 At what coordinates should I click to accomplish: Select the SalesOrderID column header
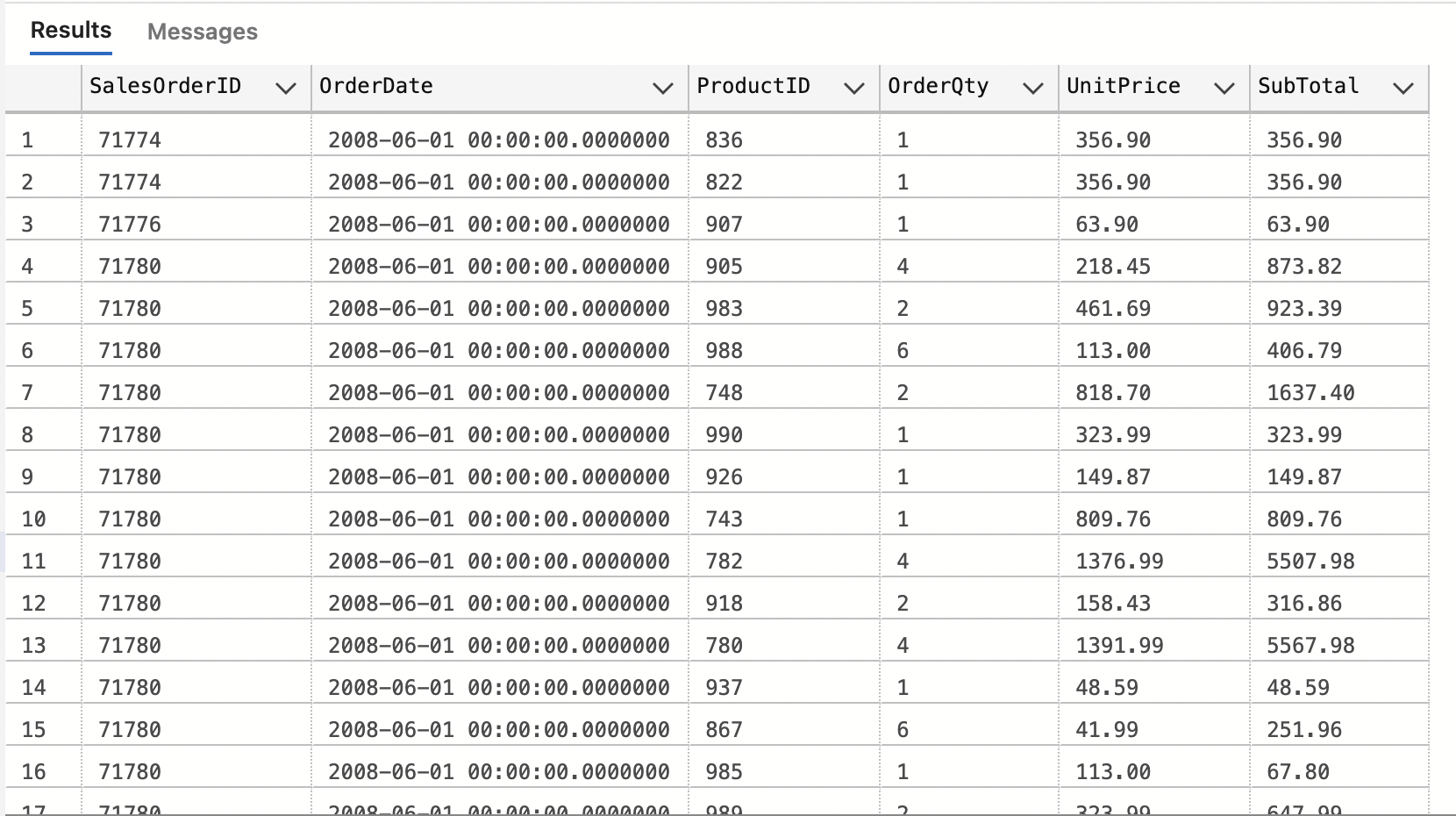[x=196, y=87]
